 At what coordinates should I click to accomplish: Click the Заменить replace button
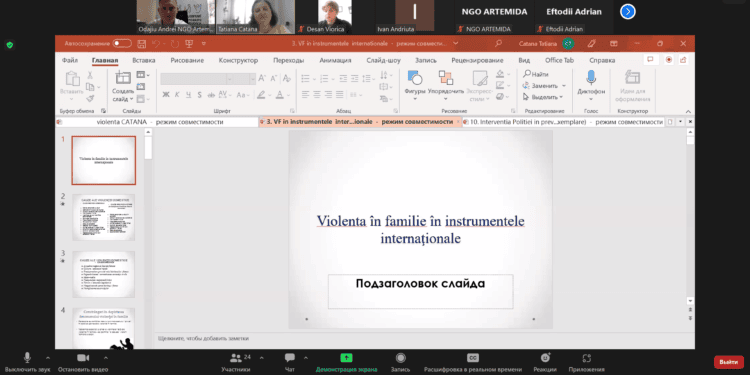(544, 86)
